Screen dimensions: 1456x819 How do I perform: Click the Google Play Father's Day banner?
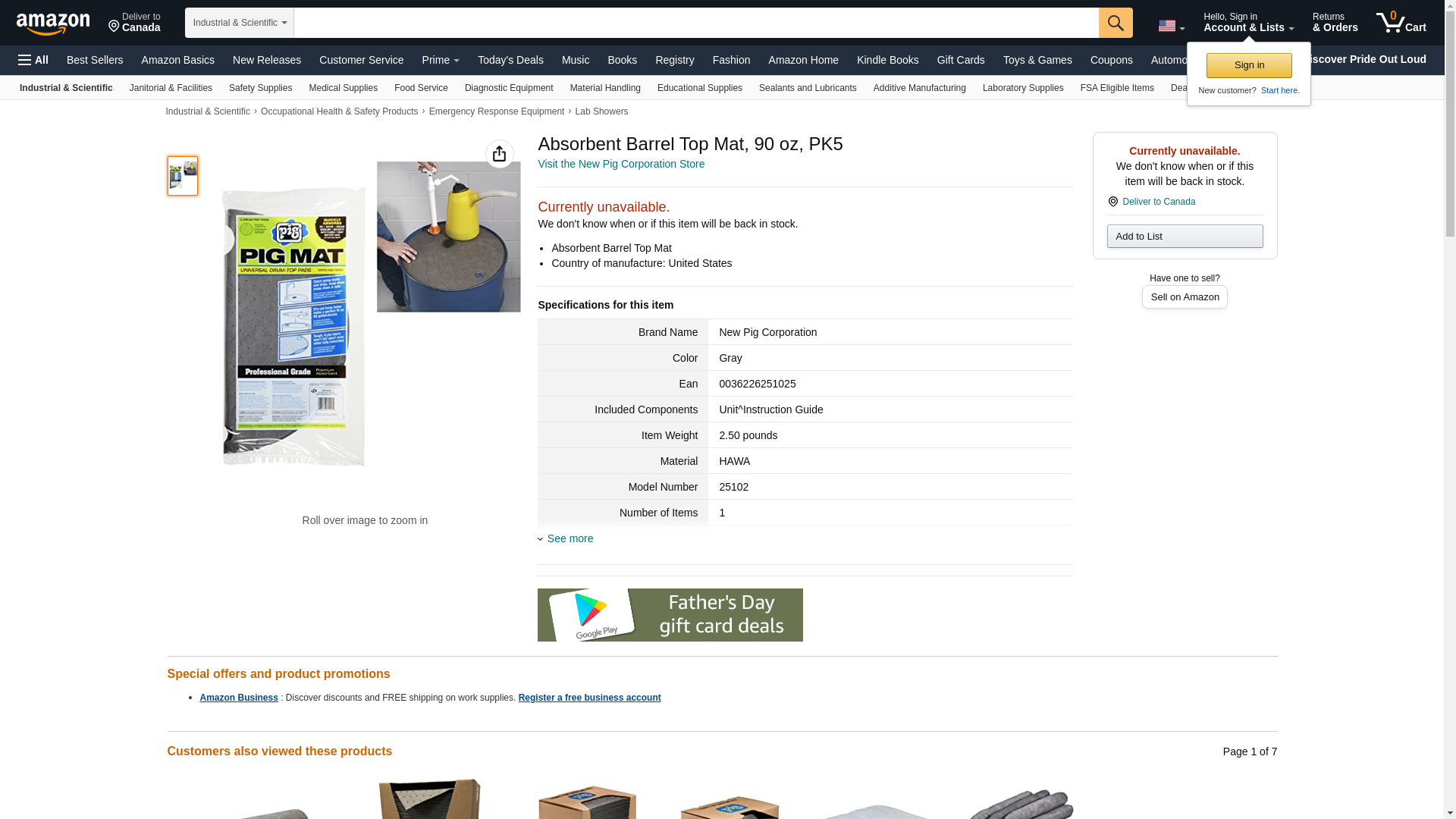point(670,615)
